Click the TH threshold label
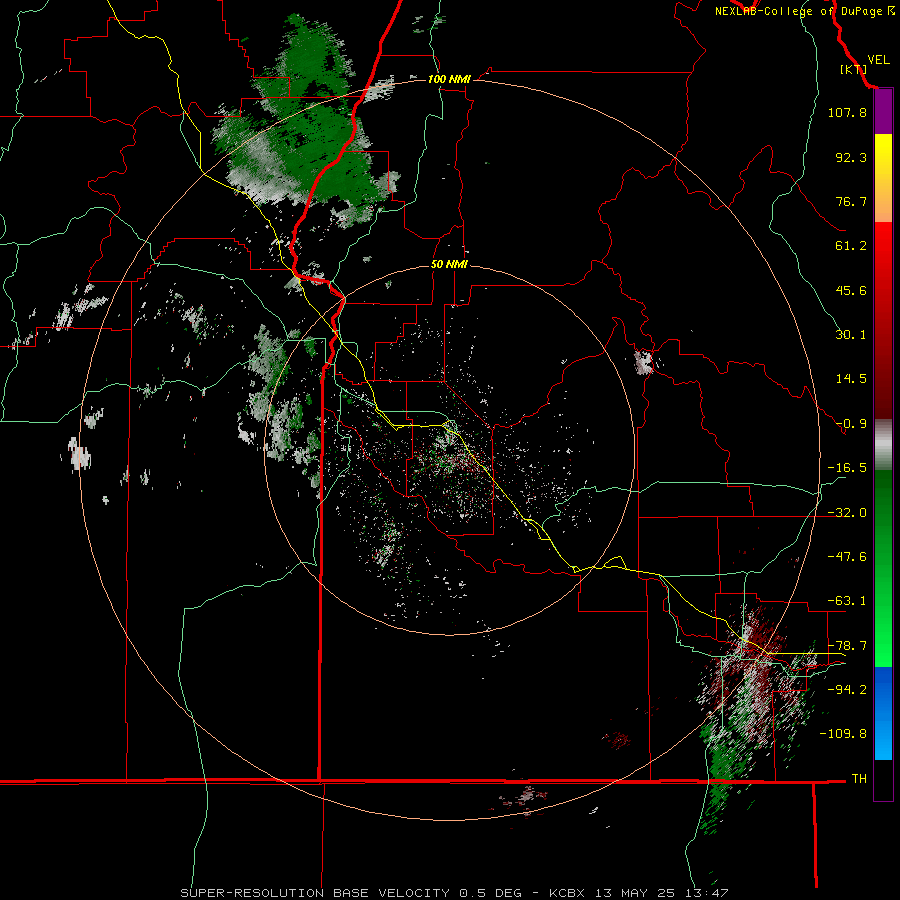This screenshot has width=900, height=900. (x=859, y=779)
